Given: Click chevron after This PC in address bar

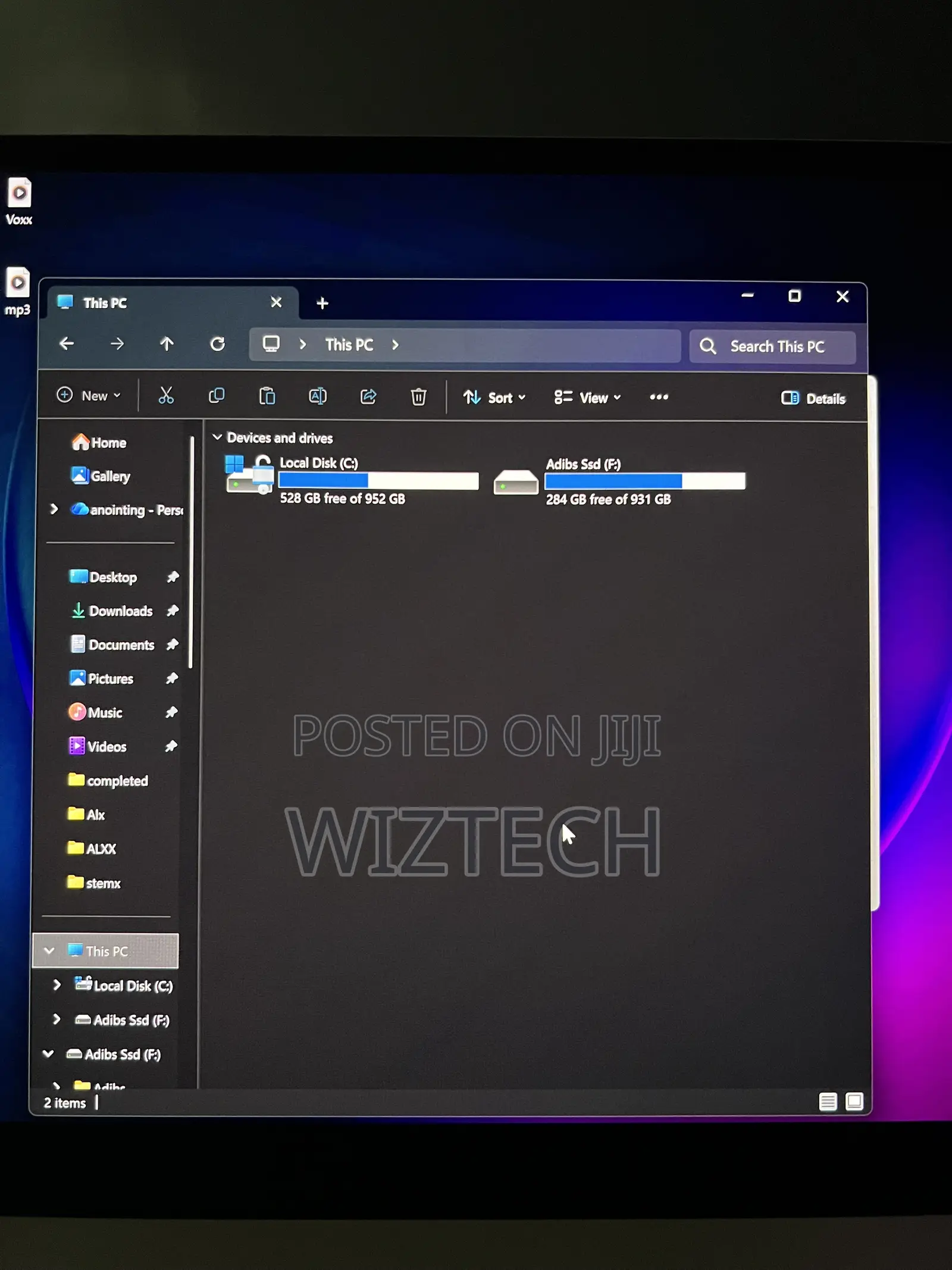Looking at the screenshot, I should [x=395, y=345].
